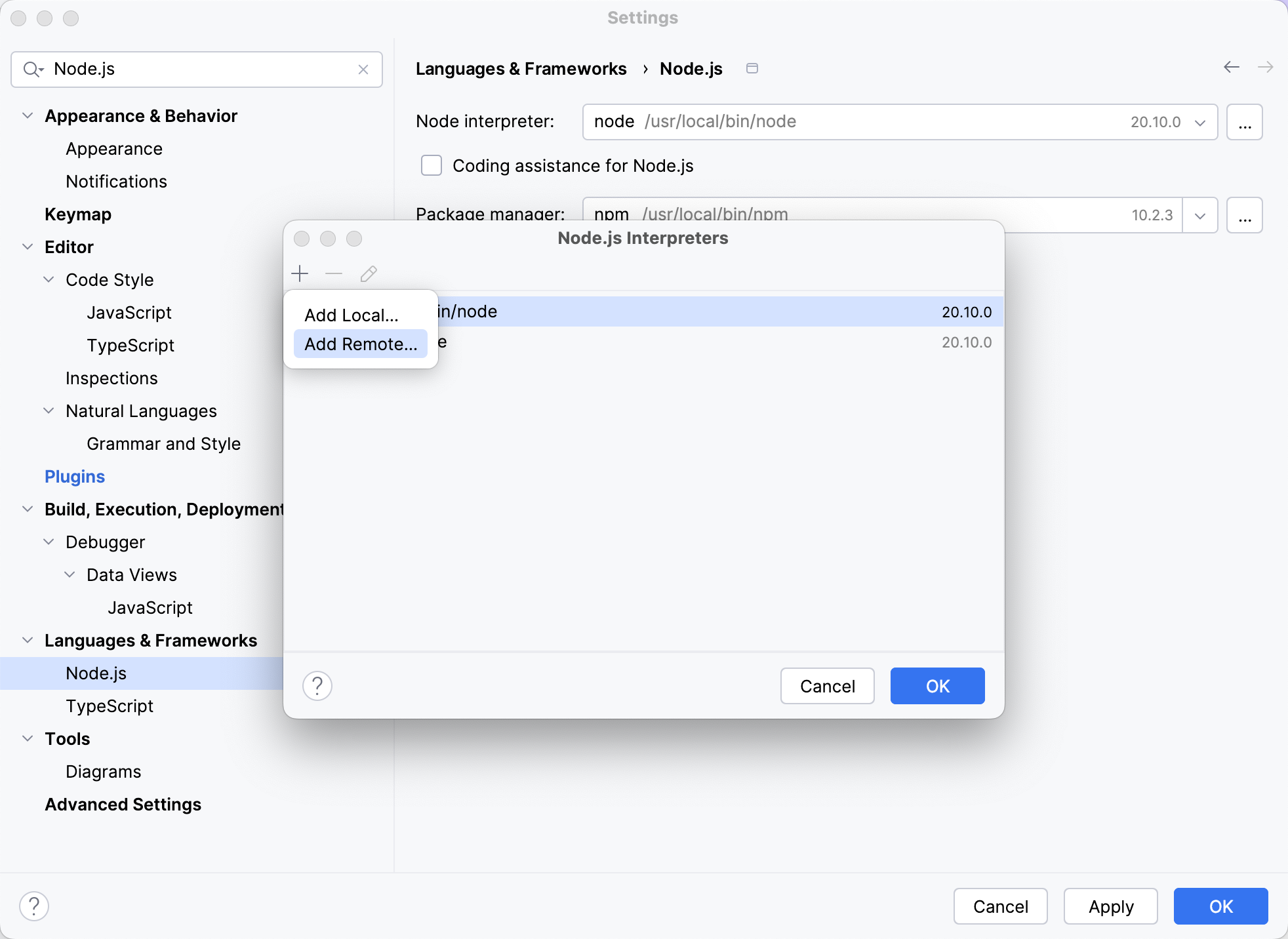Remove selected interpreter with minus icon
The width and height of the screenshot is (1288, 939).
[334, 273]
